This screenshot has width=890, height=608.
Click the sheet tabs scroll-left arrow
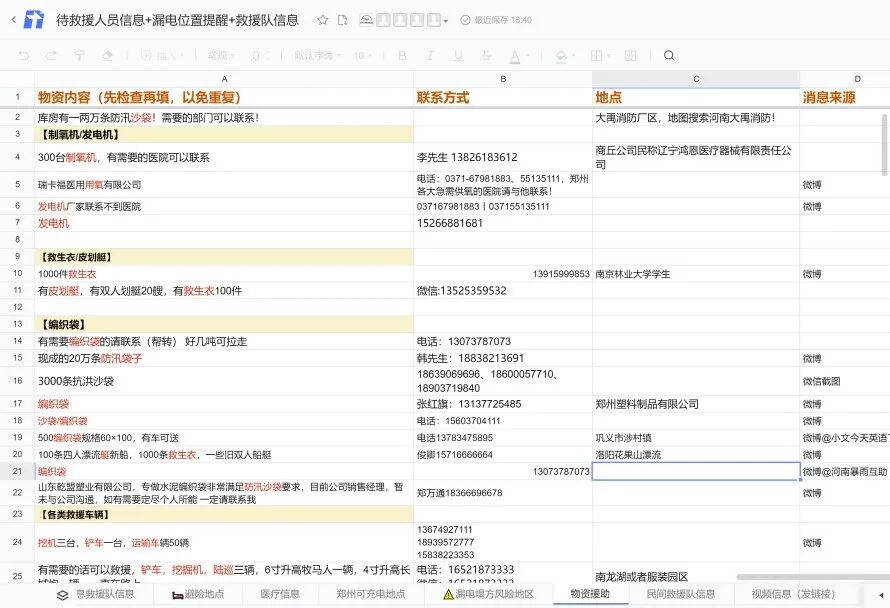[881, 595]
